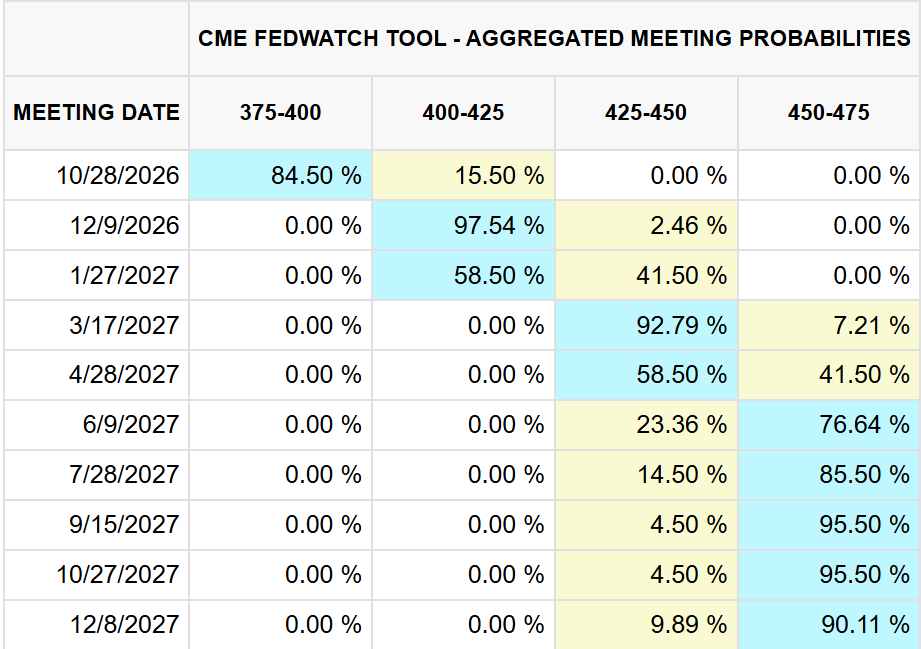
Task: Click the 450-475 column header
Action: 829,112
